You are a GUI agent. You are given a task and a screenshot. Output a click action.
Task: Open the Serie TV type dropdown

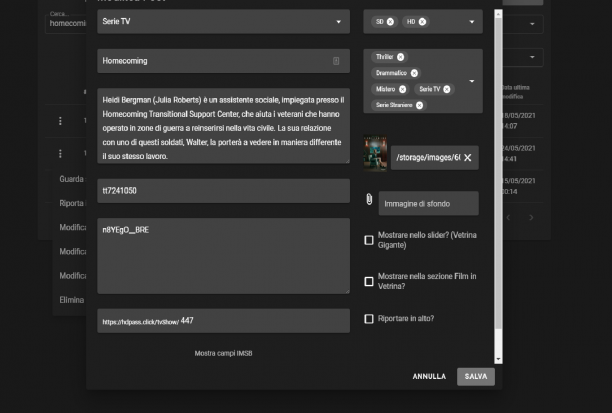[223, 21]
